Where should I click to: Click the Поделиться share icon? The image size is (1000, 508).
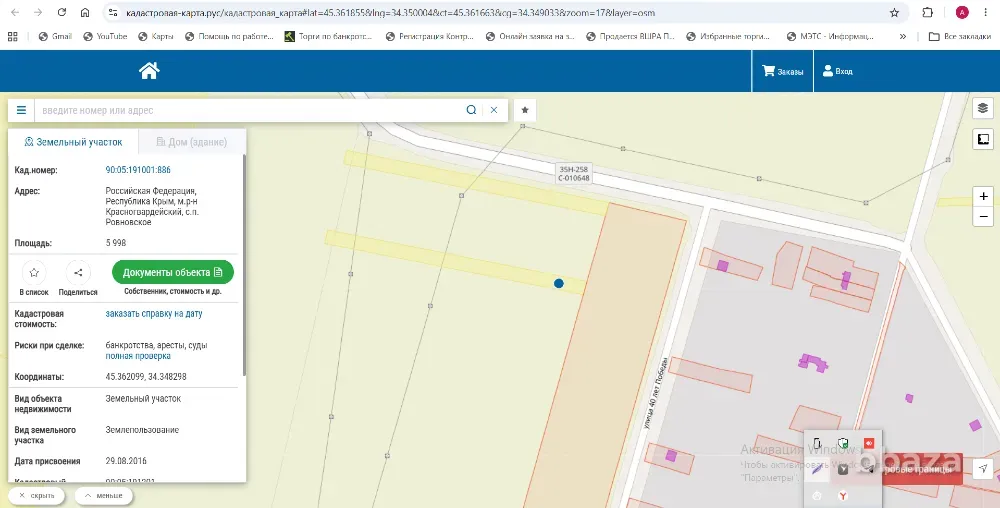point(78,273)
